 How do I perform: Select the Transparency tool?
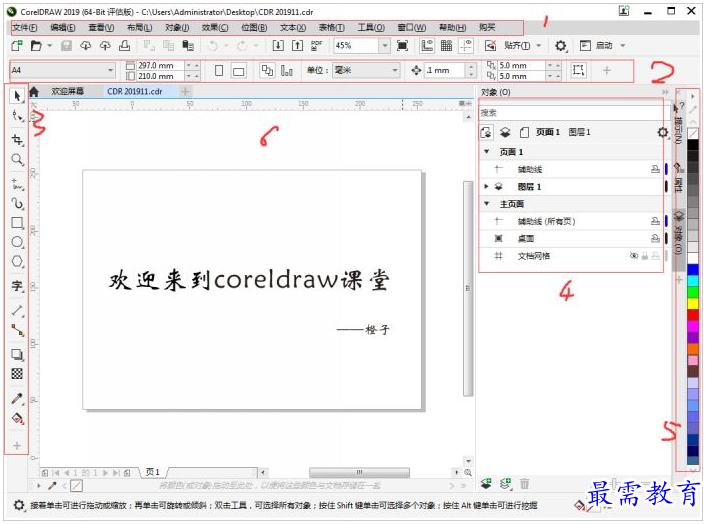tap(17, 374)
